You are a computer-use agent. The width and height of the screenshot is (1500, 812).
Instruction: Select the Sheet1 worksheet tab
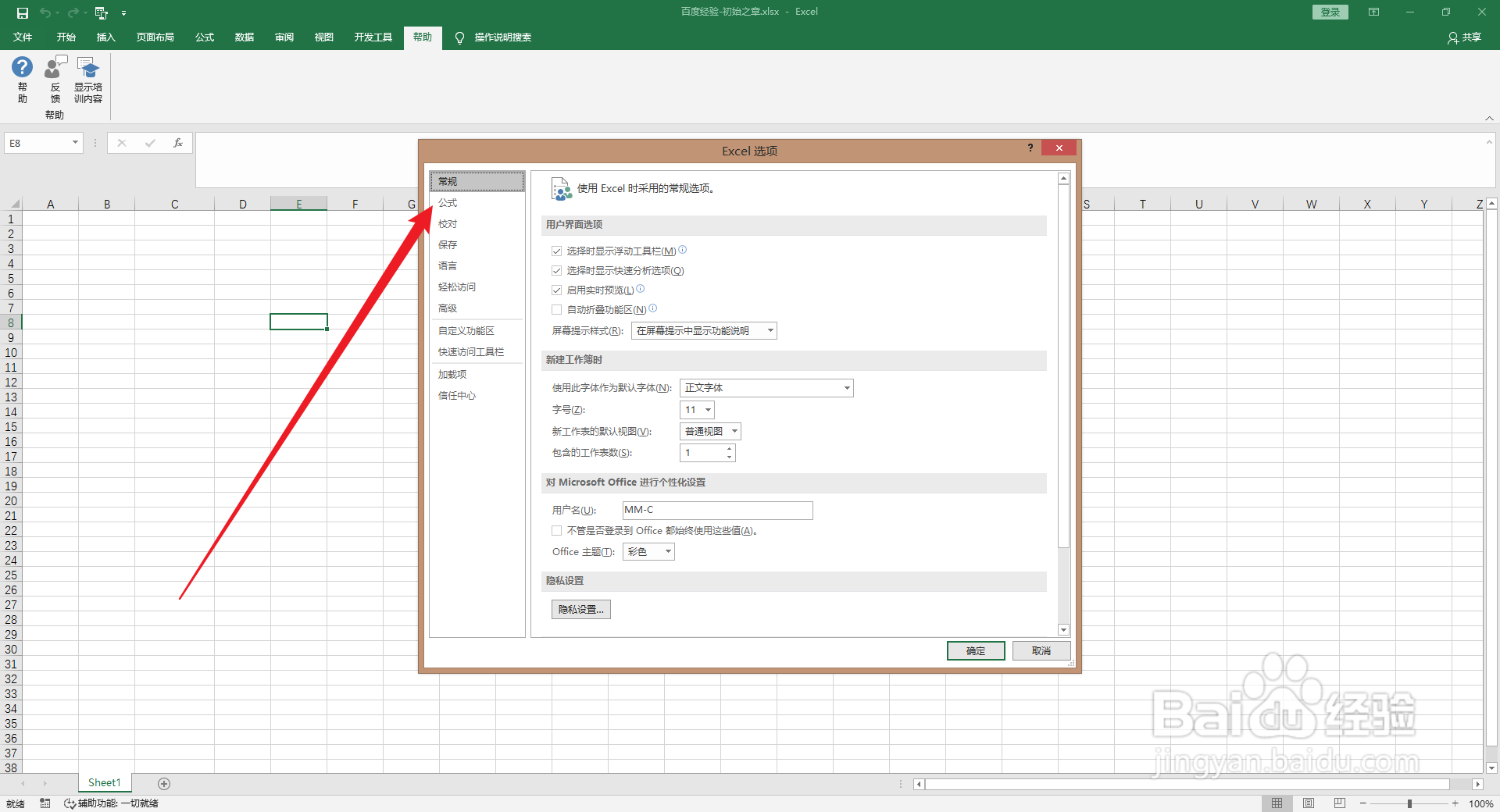click(105, 783)
